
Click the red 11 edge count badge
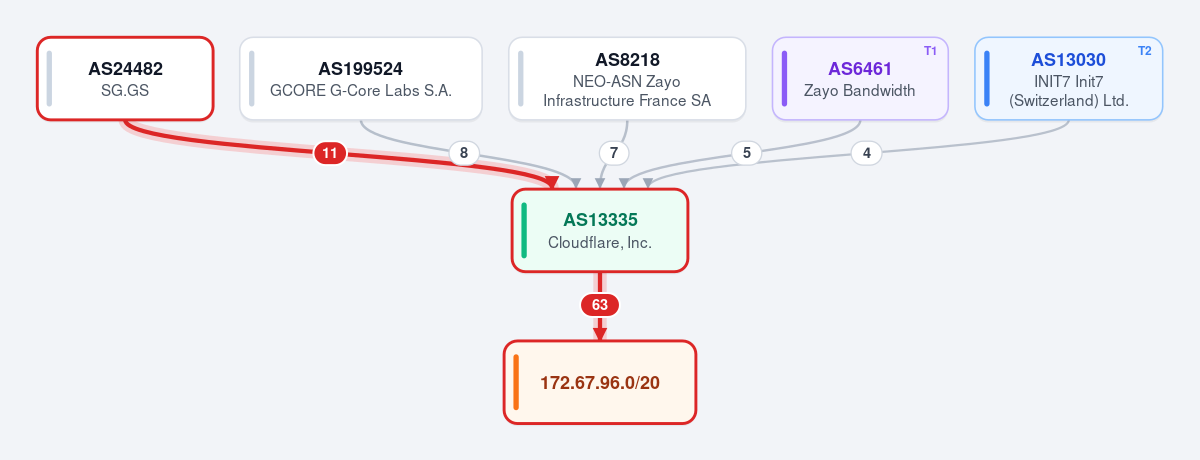[330, 153]
